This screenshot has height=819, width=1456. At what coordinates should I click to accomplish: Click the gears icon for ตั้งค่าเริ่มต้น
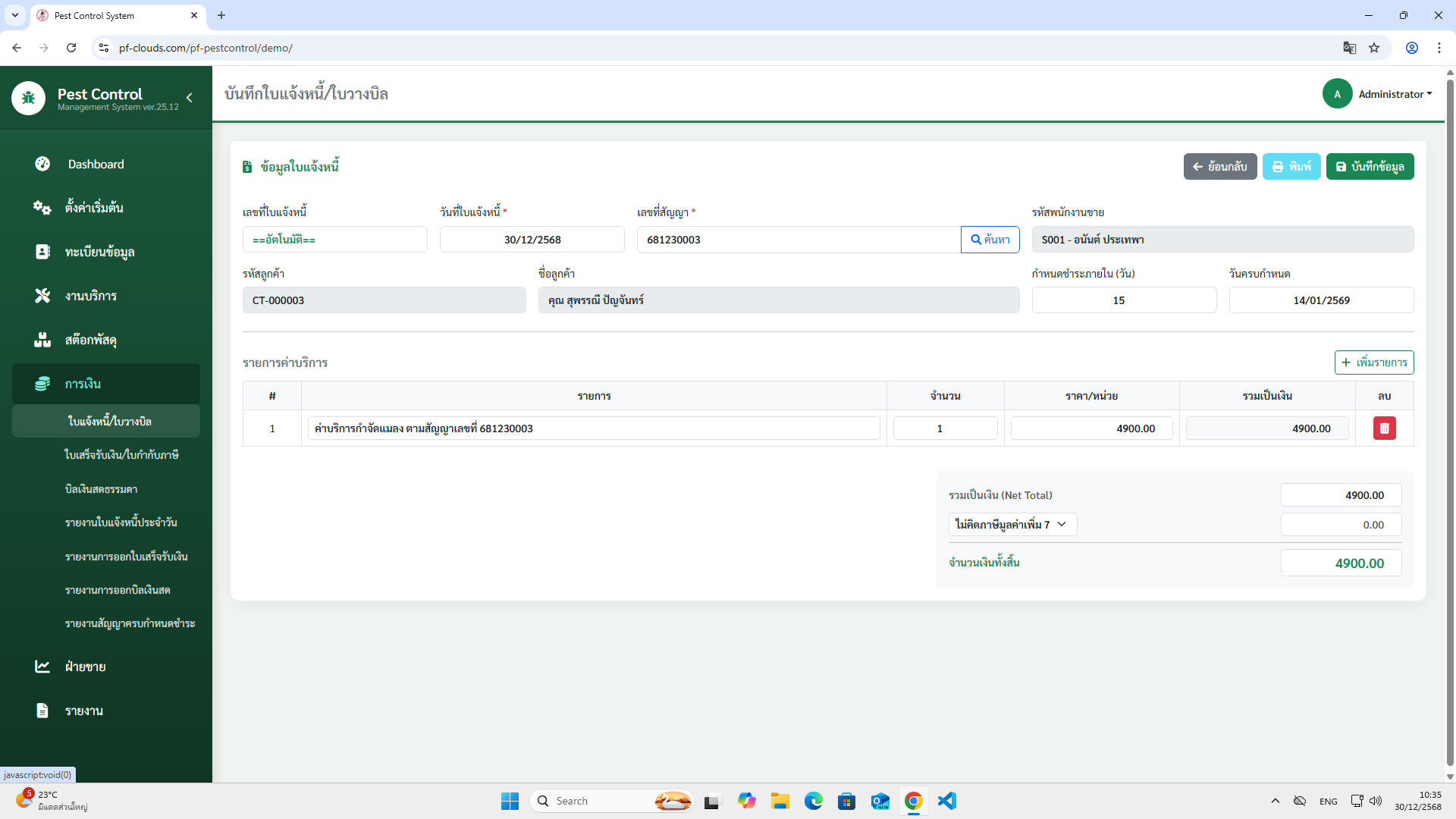(42, 208)
